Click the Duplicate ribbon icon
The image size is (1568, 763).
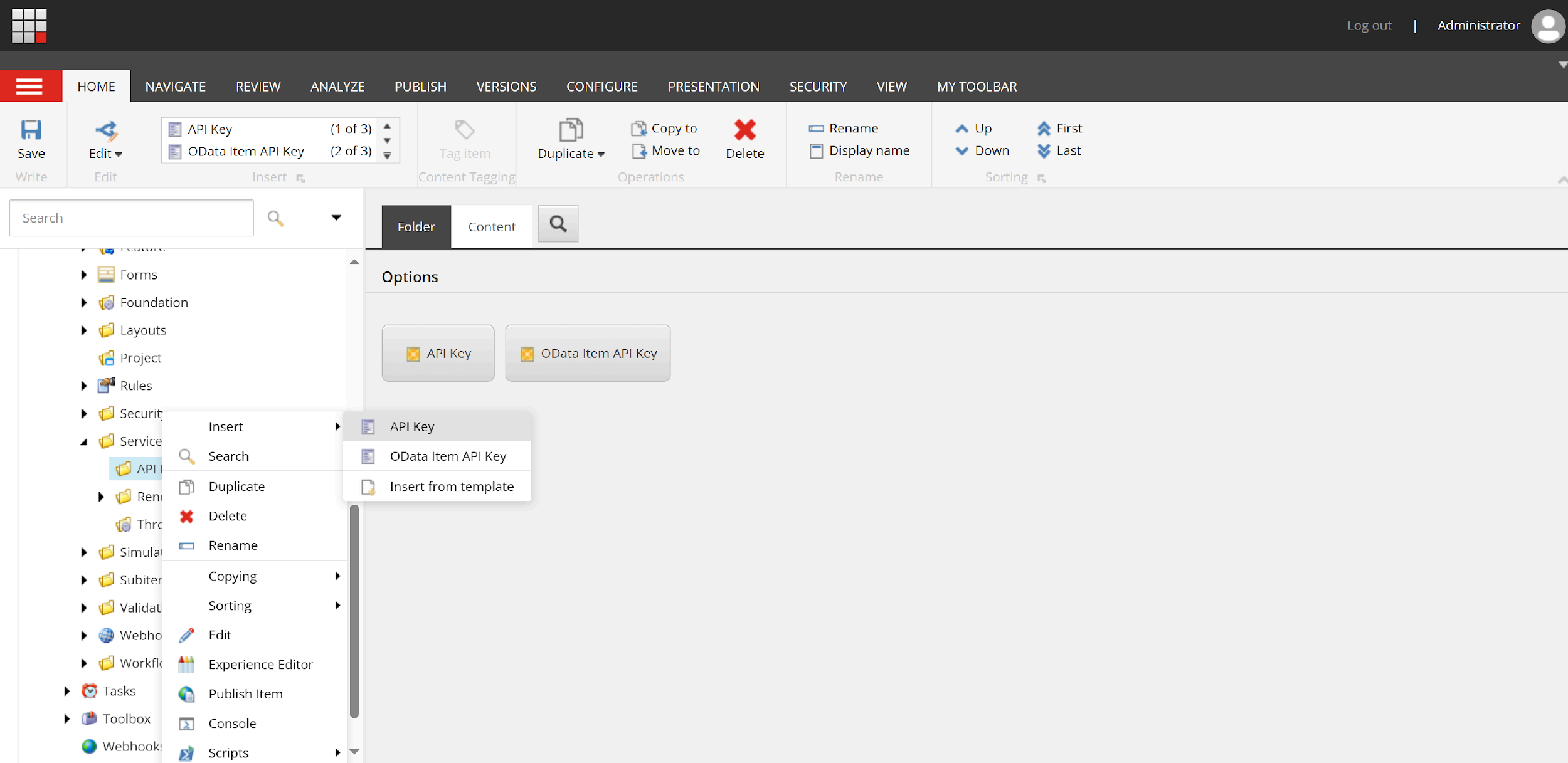(x=571, y=130)
